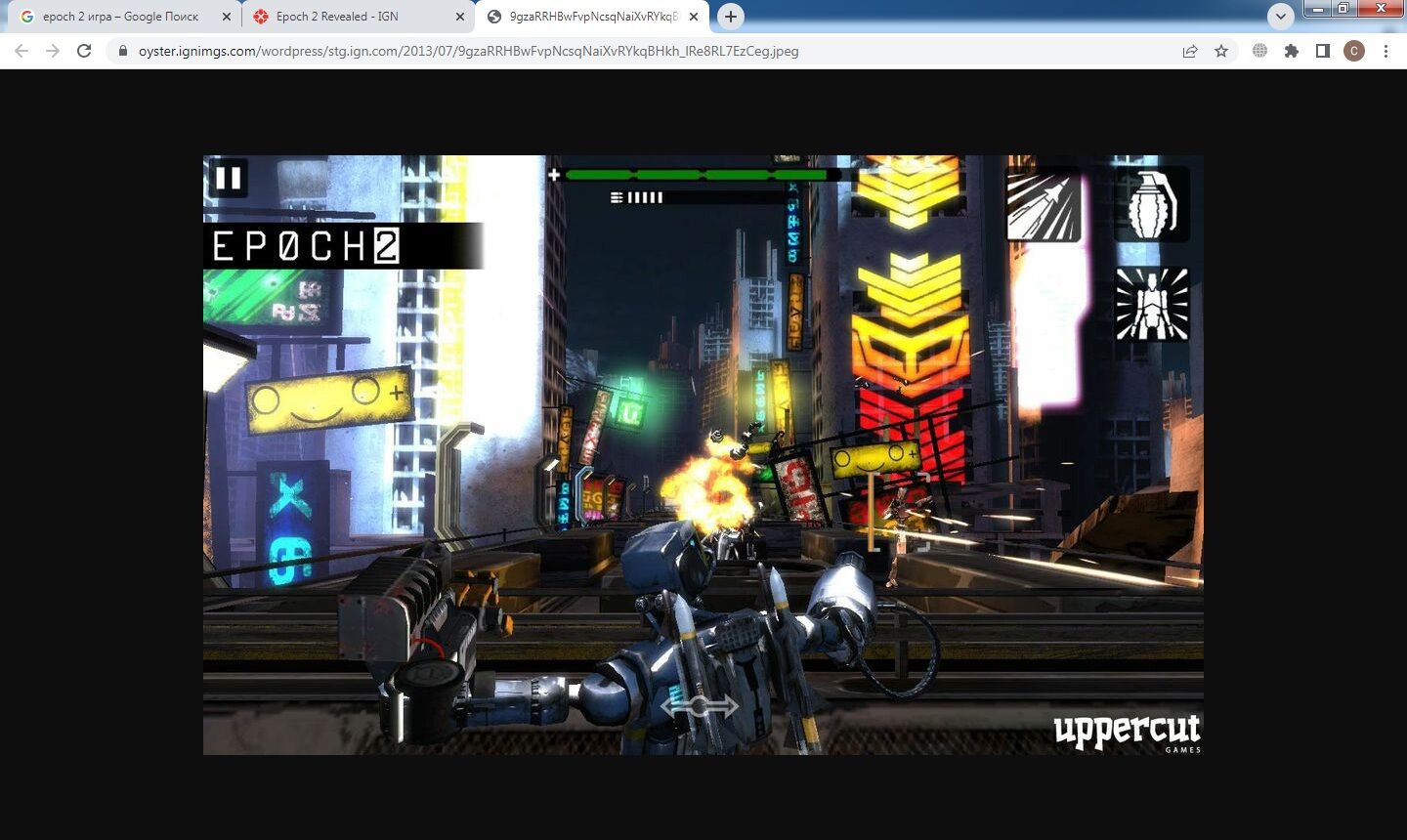
Task: Reload the current image page
Action: click(x=84, y=51)
